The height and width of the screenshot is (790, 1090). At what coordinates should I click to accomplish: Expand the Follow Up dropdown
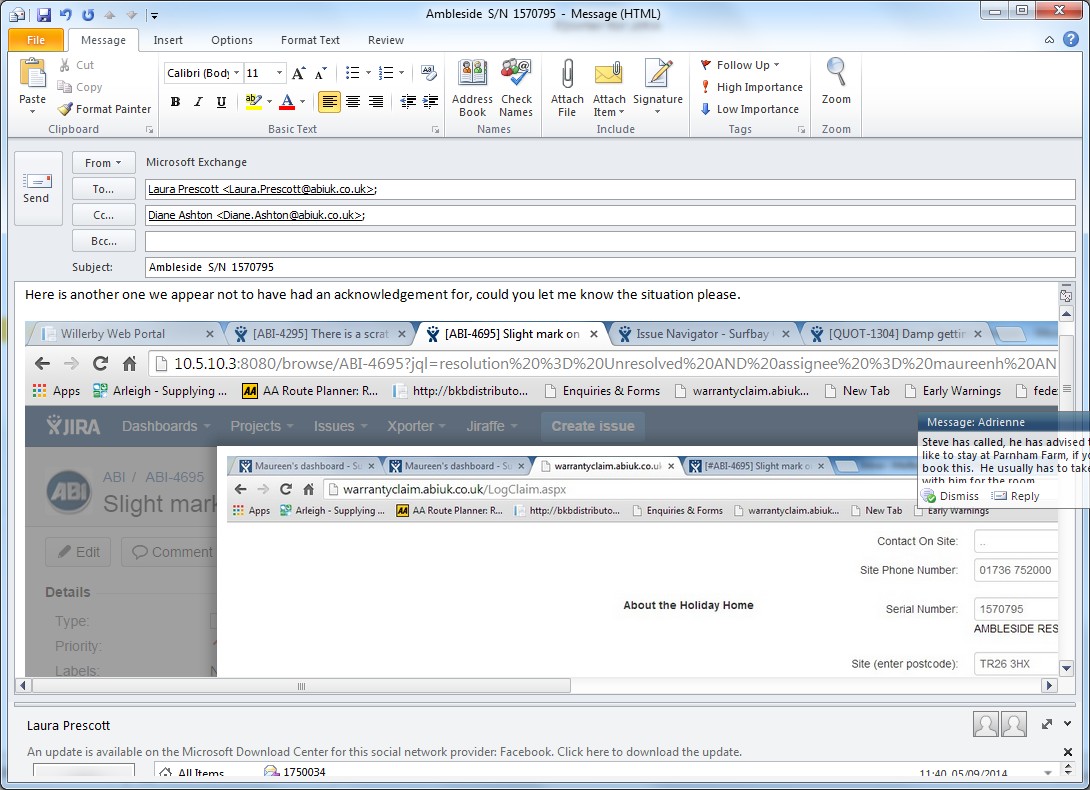[x=777, y=65]
